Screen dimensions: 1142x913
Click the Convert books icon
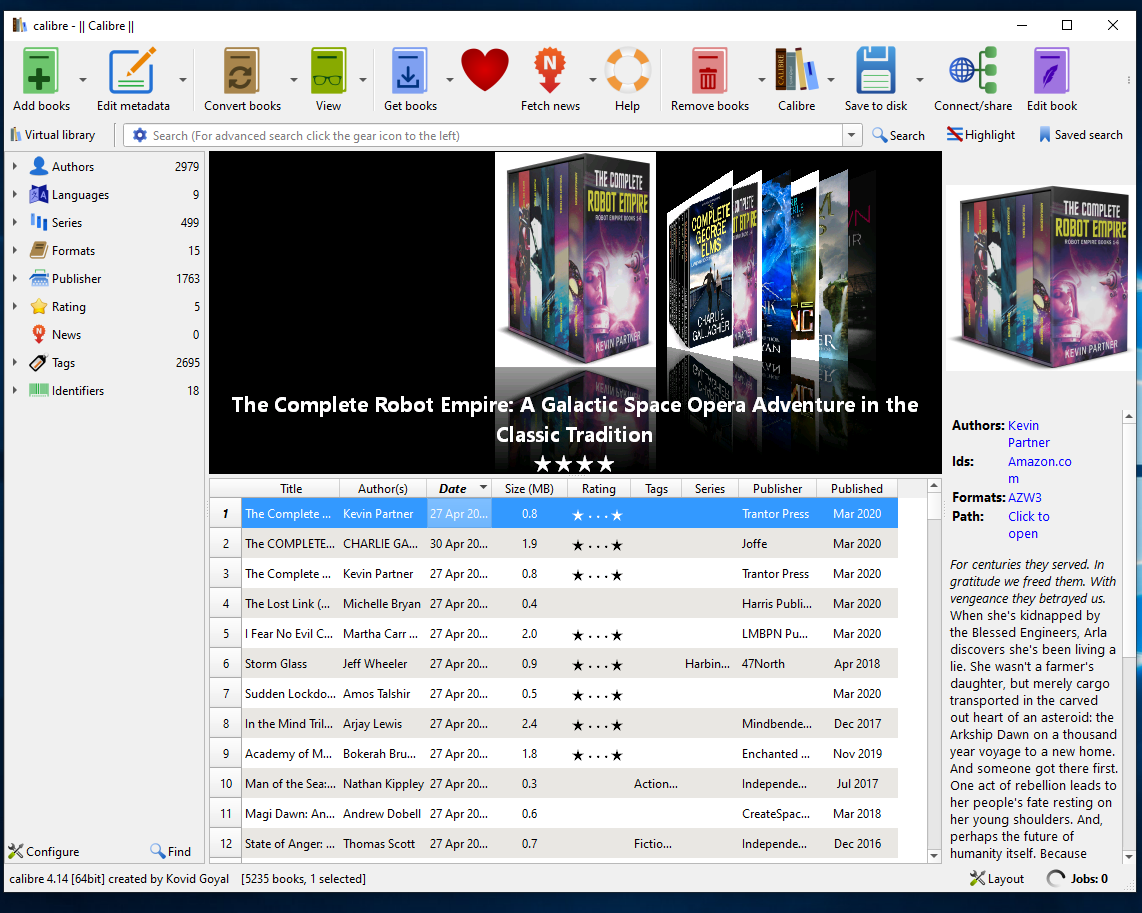click(242, 71)
